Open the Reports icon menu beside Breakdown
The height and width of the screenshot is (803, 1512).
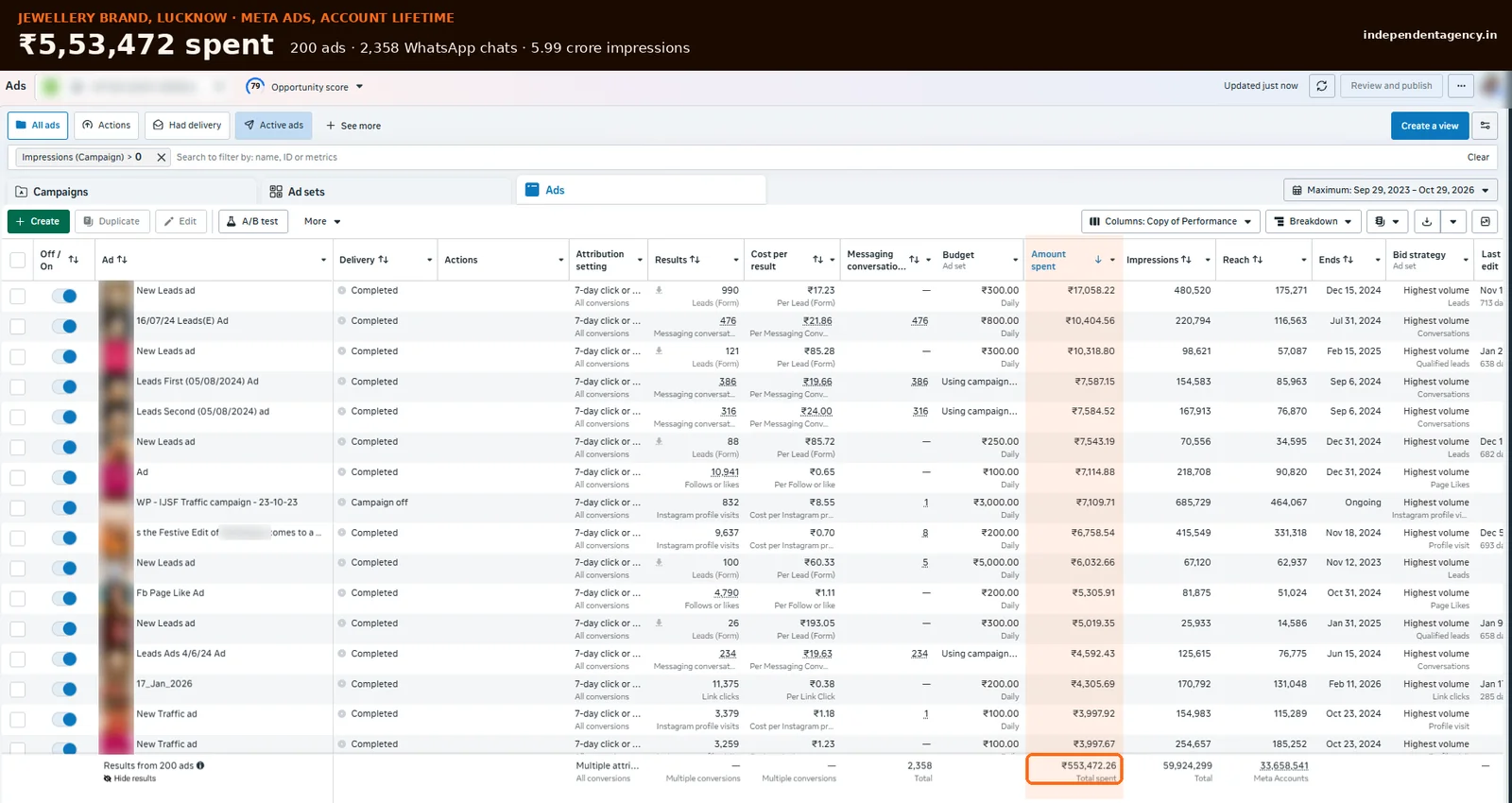point(1385,221)
